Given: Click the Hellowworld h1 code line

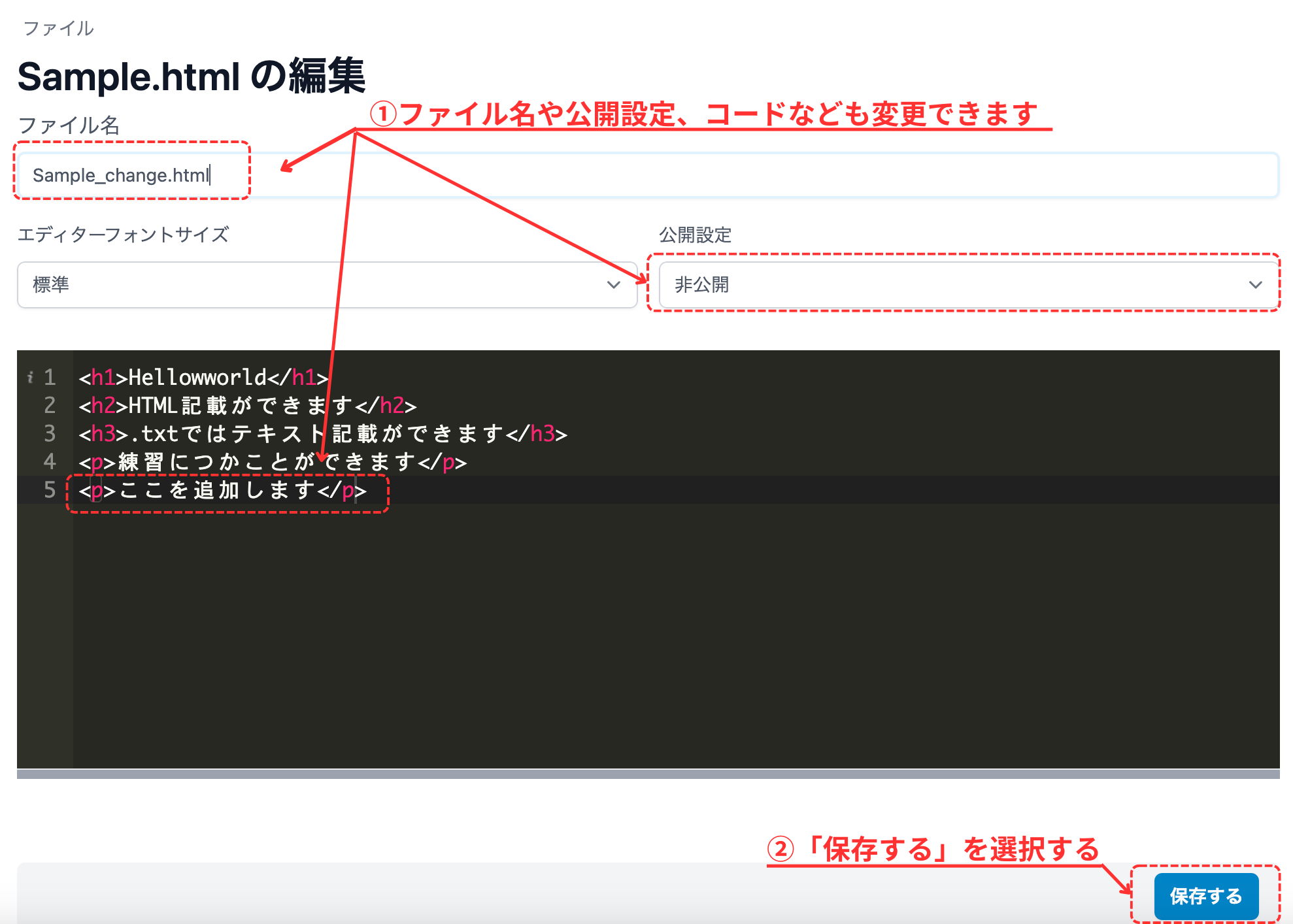Looking at the screenshot, I should [x=203, y=377].
